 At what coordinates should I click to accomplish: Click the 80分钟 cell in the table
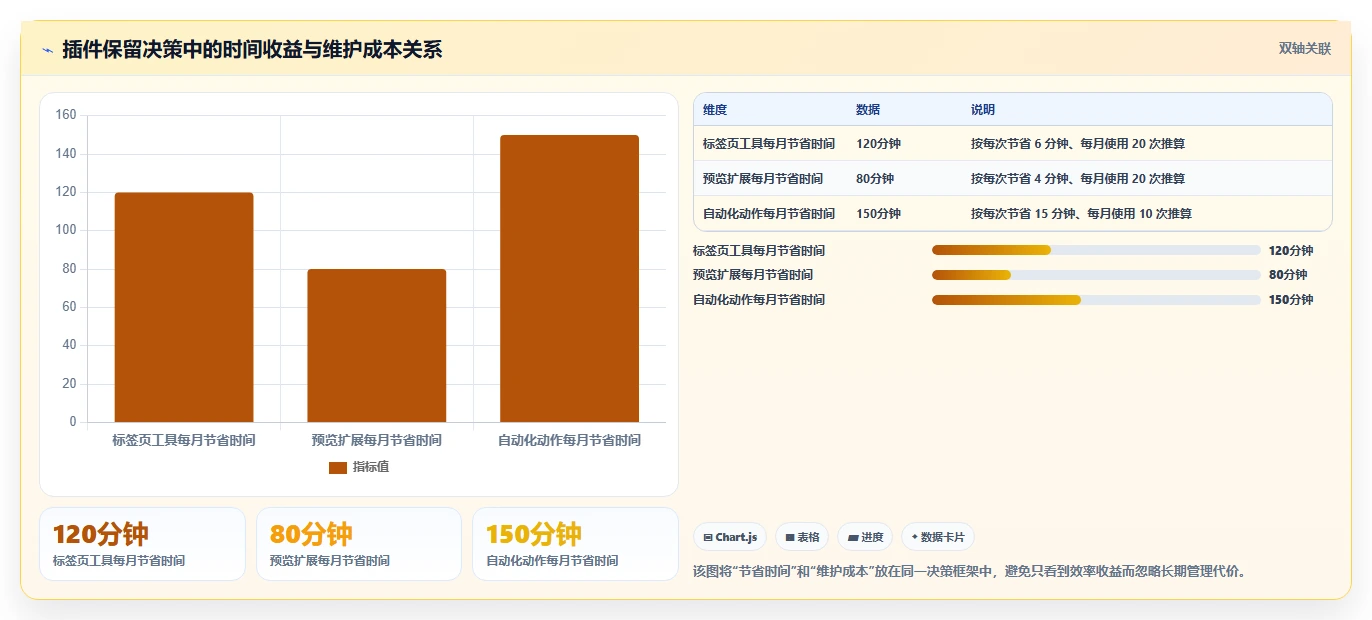(x=875, y=179)
